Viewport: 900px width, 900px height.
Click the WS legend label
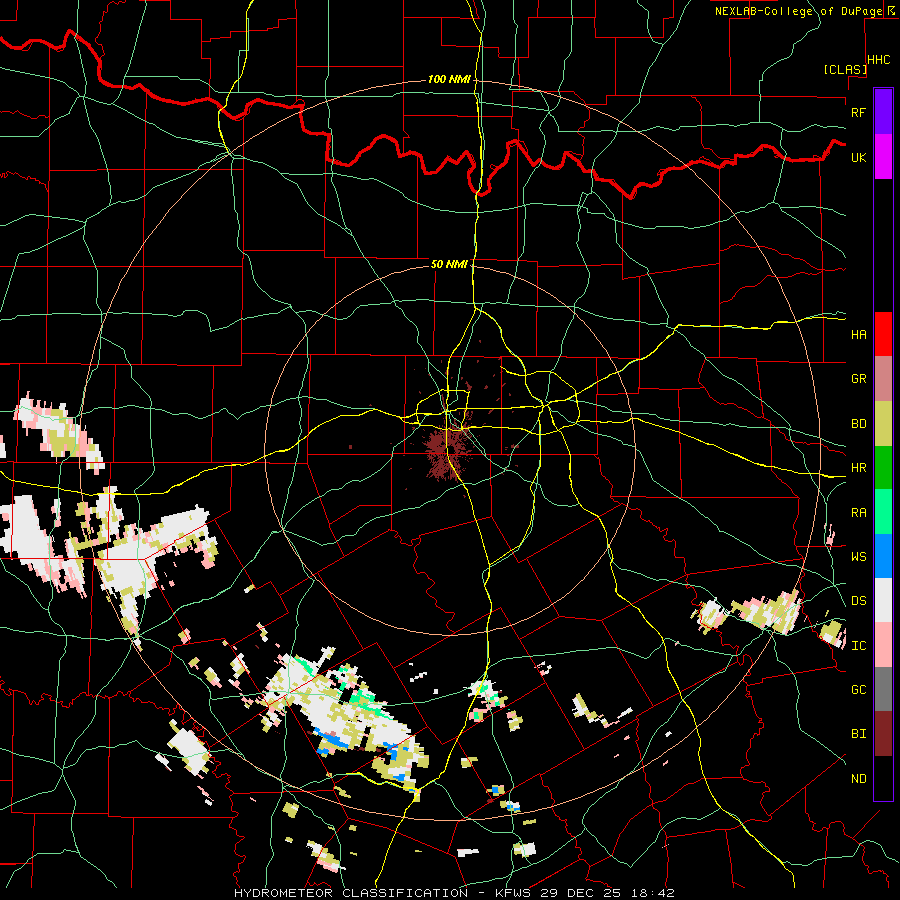[x=858, y=557]
